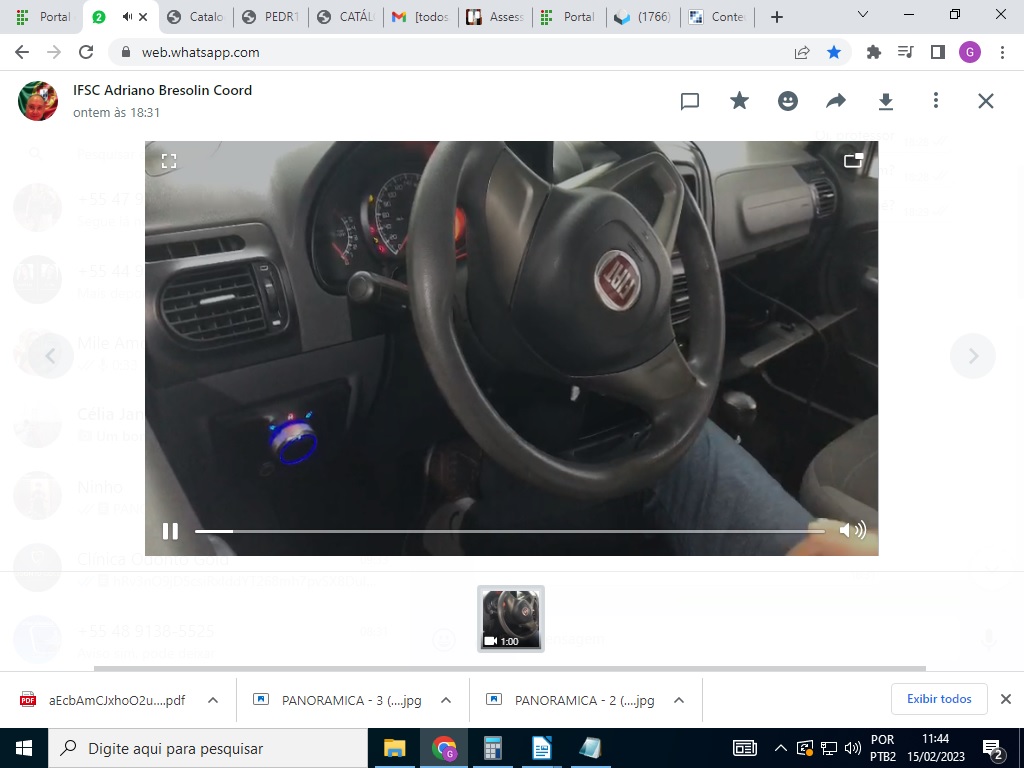Viewport: 1024px width, 768px height.
Task: Click the web.whatsapp.com address bar
Action: [200, 52]
